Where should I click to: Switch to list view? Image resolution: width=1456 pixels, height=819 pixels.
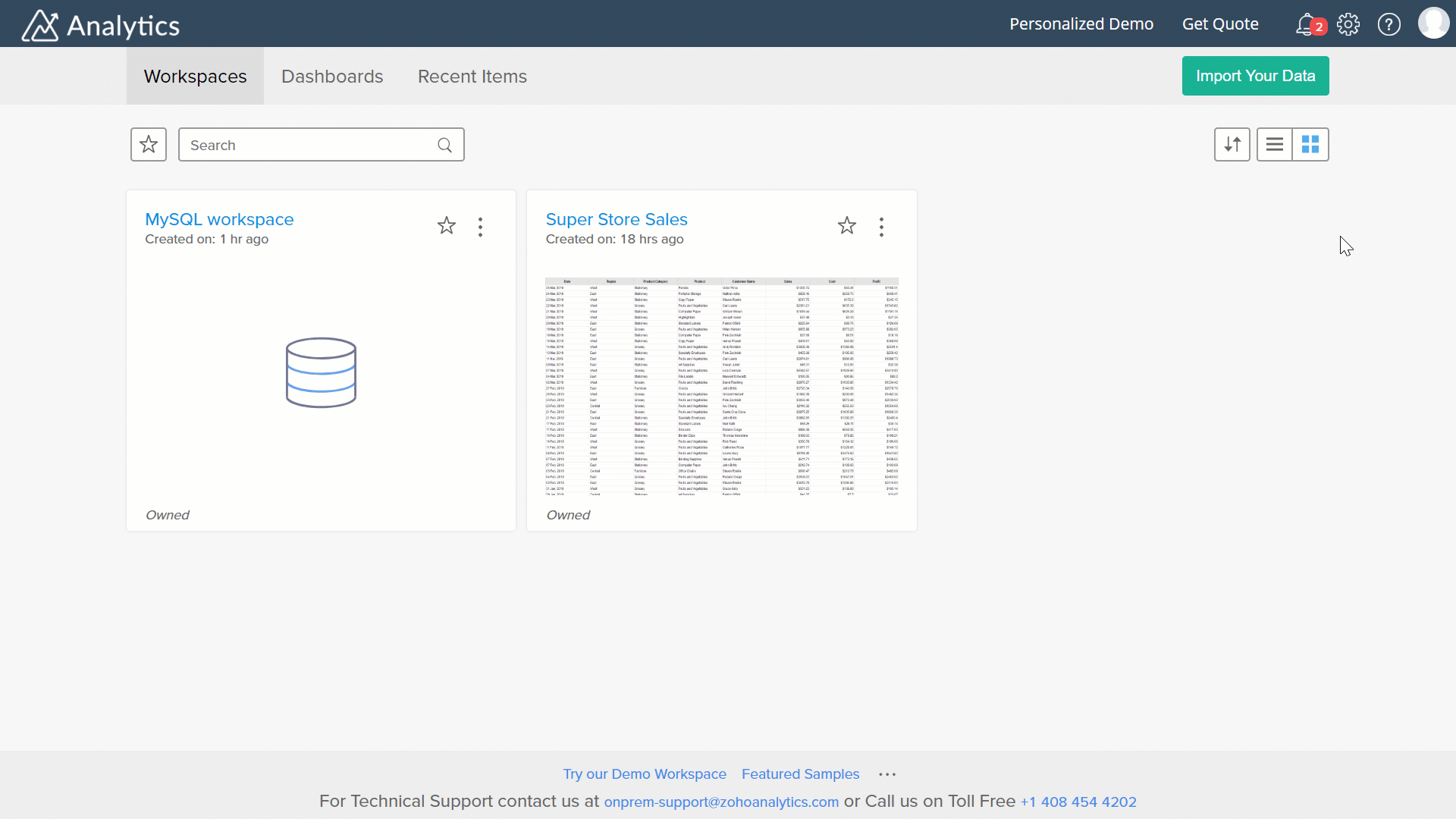pyautogui.click(x=1275, y=144)
